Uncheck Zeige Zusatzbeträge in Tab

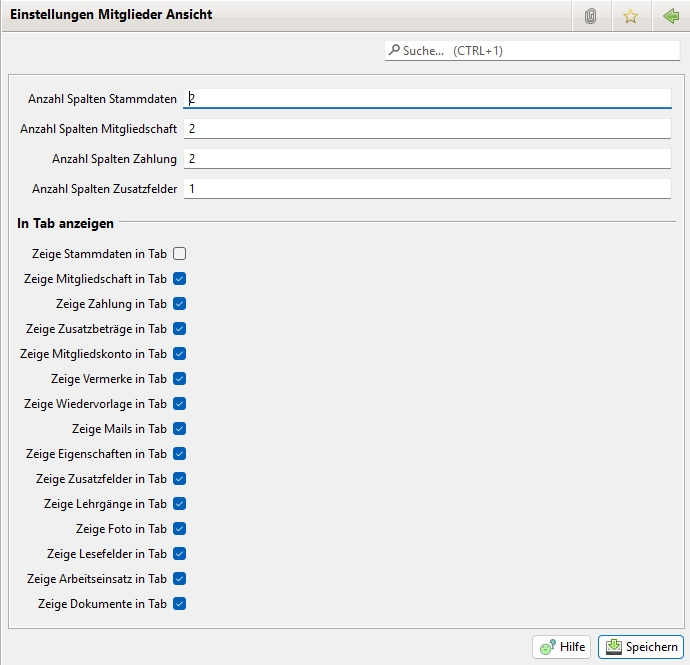180,329
